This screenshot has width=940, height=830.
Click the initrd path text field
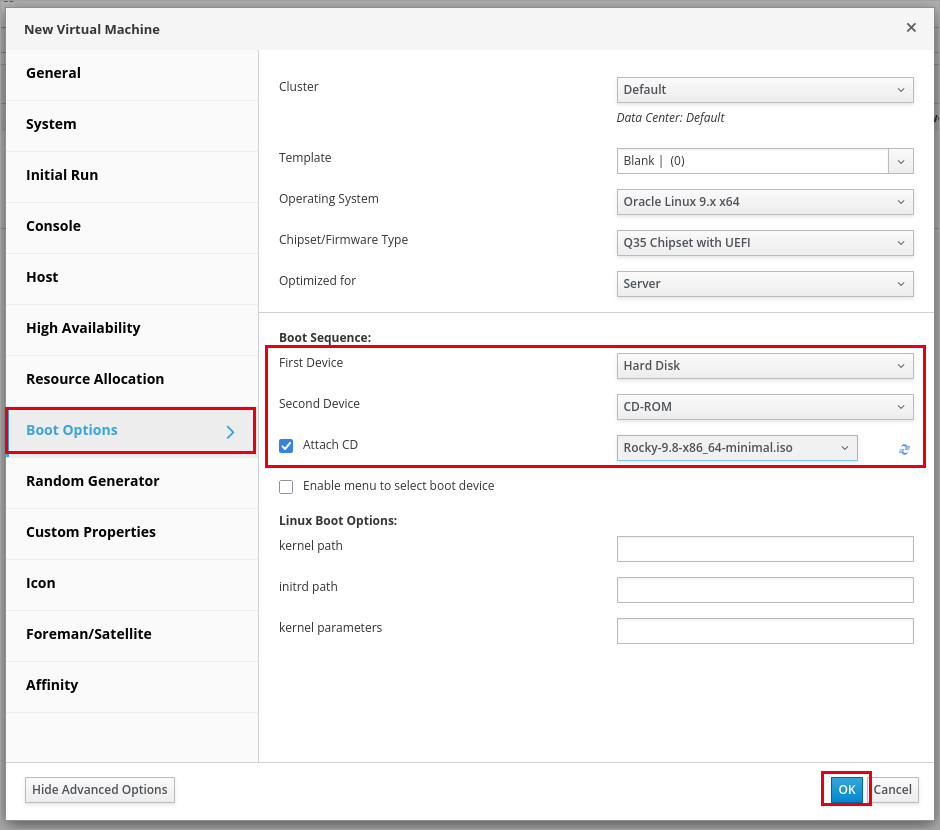(x=765, y=590)
